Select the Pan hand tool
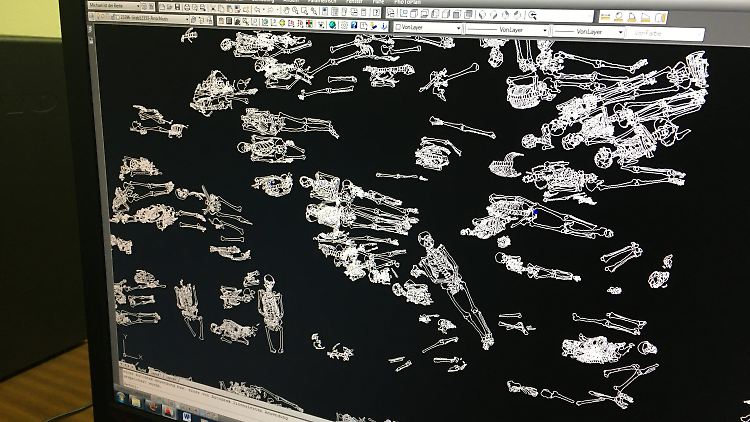 286,10
